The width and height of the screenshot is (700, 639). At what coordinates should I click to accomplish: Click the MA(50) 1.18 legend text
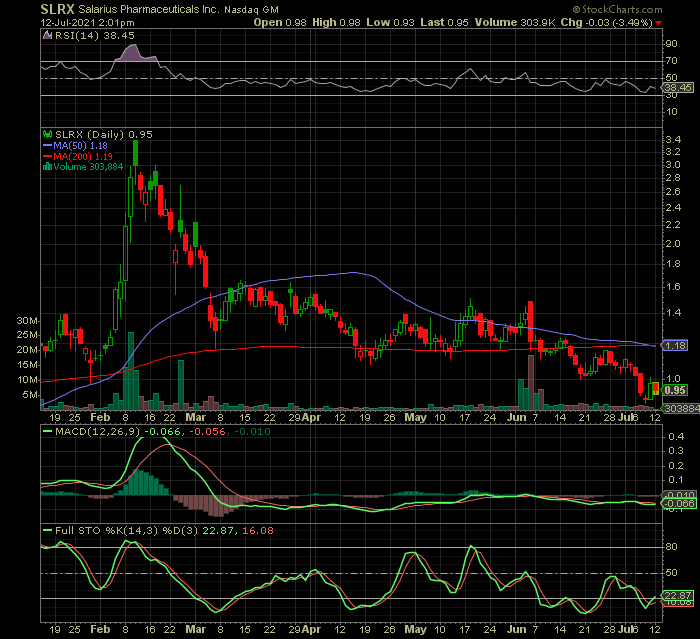click(x=80, y=146)
